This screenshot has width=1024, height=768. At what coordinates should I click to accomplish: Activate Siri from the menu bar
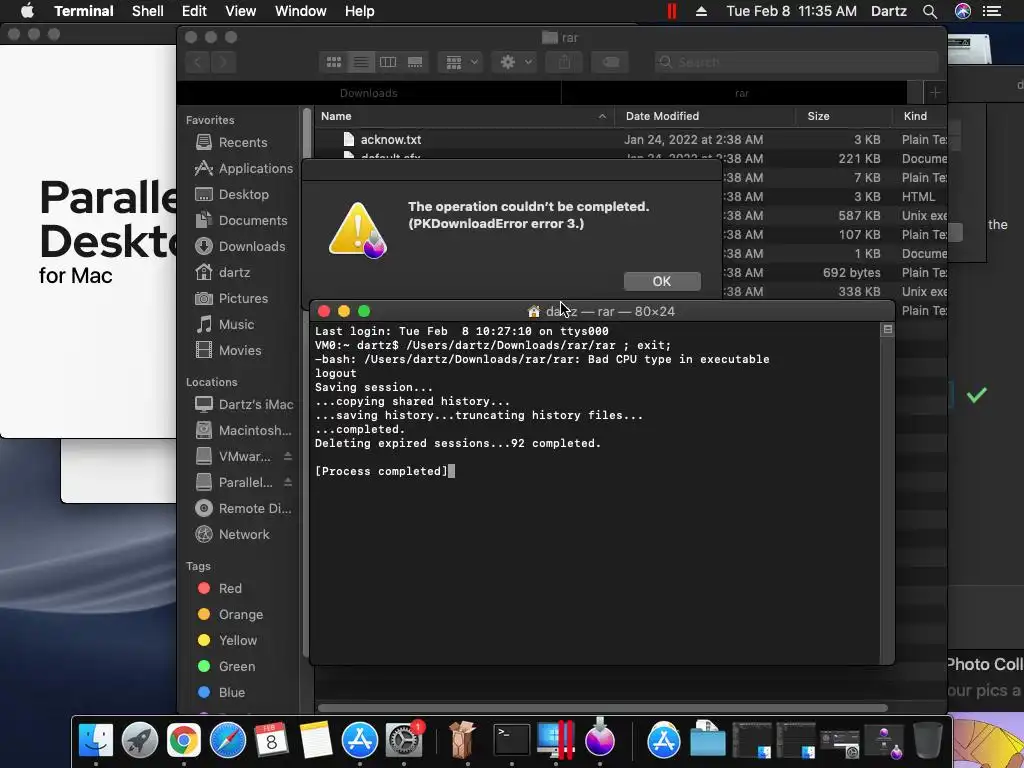coord(963,11)
